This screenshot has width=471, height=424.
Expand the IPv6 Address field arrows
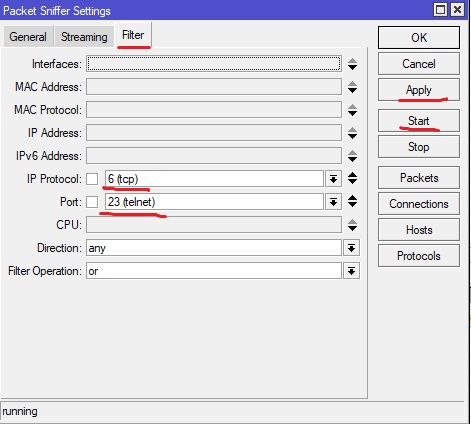[352, 156]
